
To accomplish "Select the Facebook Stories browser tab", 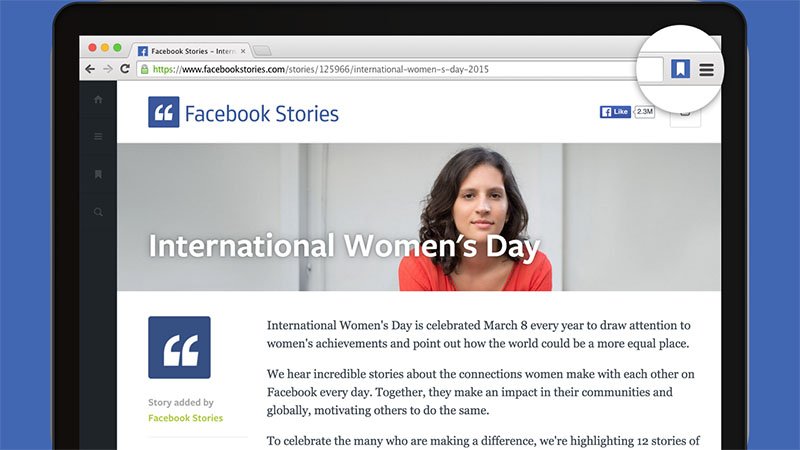I will 192,51.
